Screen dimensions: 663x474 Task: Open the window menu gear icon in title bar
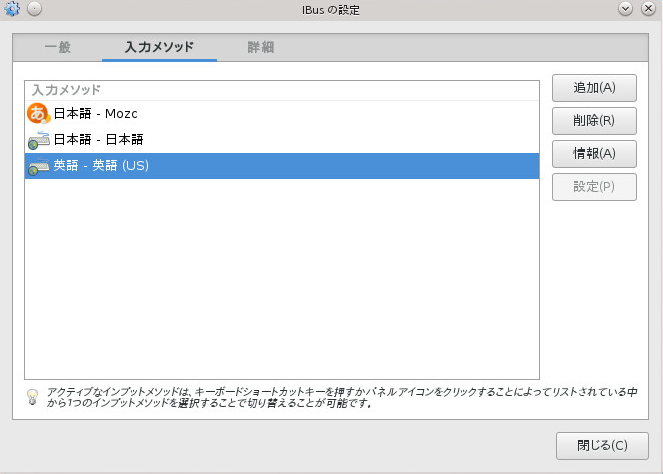click(12, 9)
